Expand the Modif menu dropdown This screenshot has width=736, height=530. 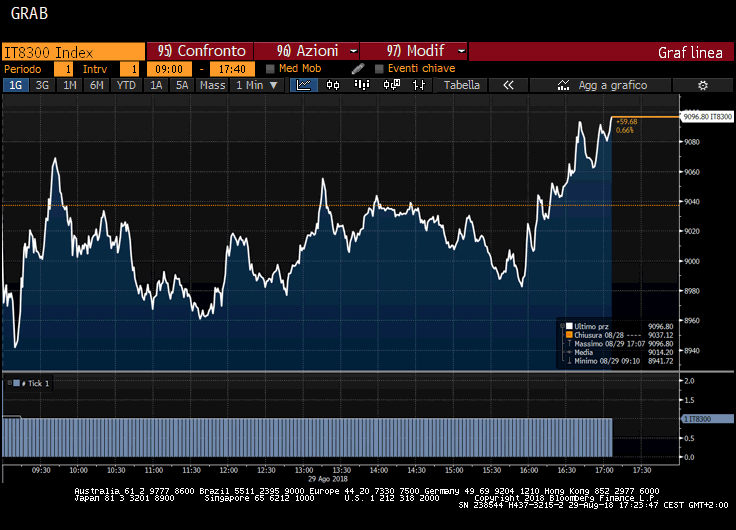click(x=461, y=51)
